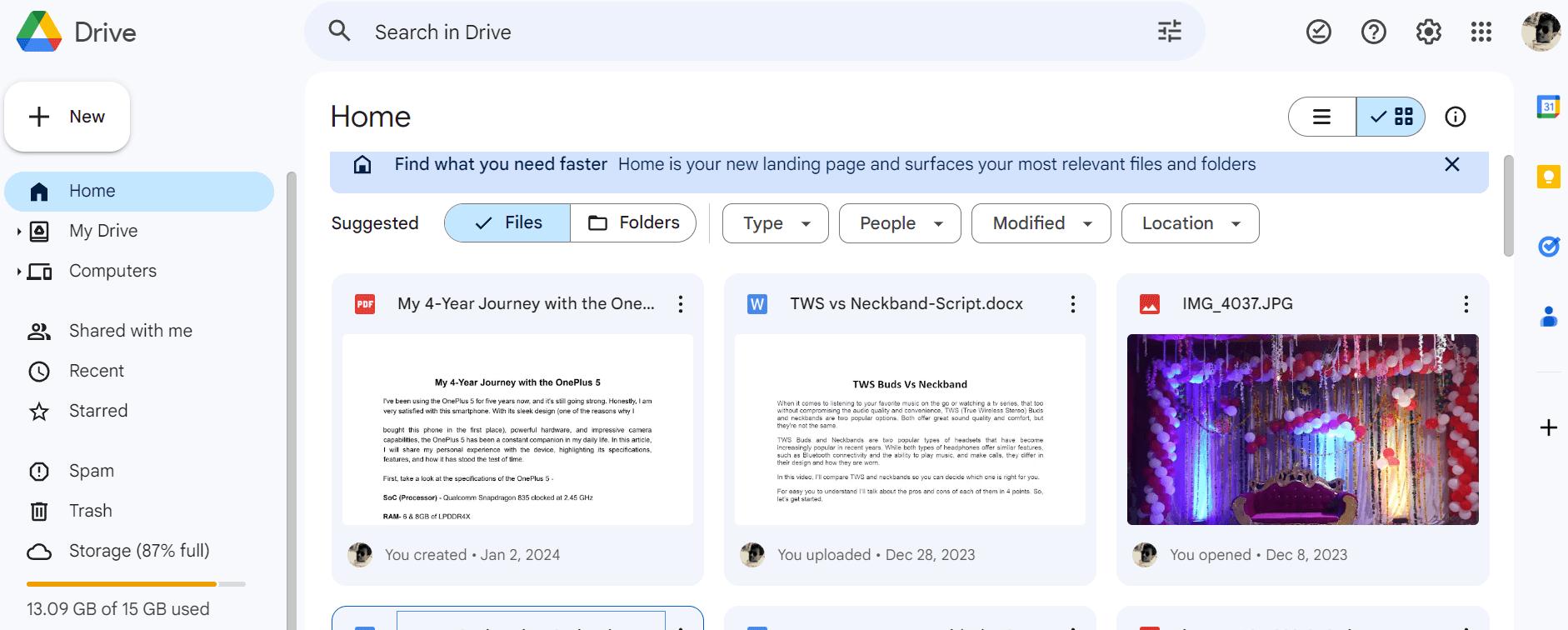Expand the My Drive tree
The height and width of the screenshot is (630, 1568).
coord(18,232)
